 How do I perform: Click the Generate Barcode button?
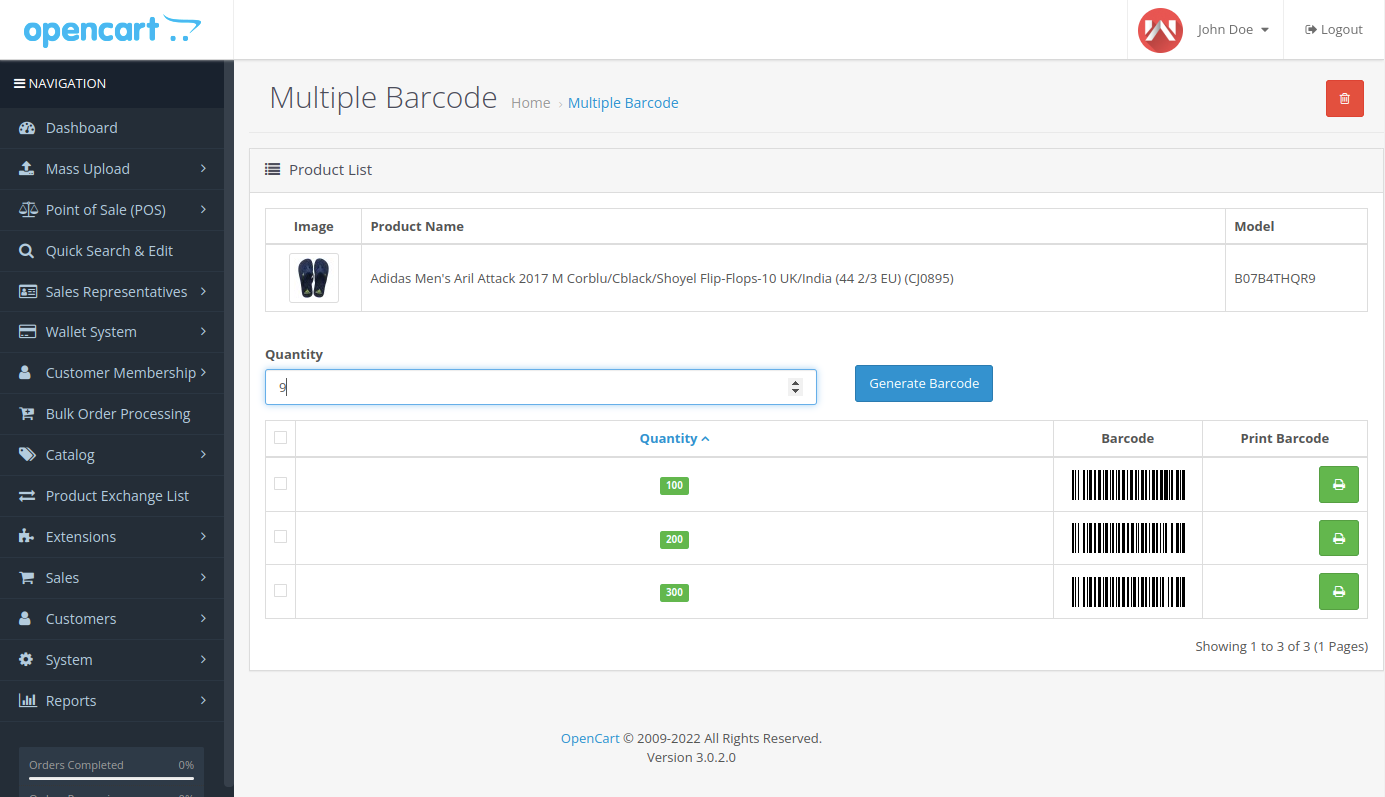point(923,383)
